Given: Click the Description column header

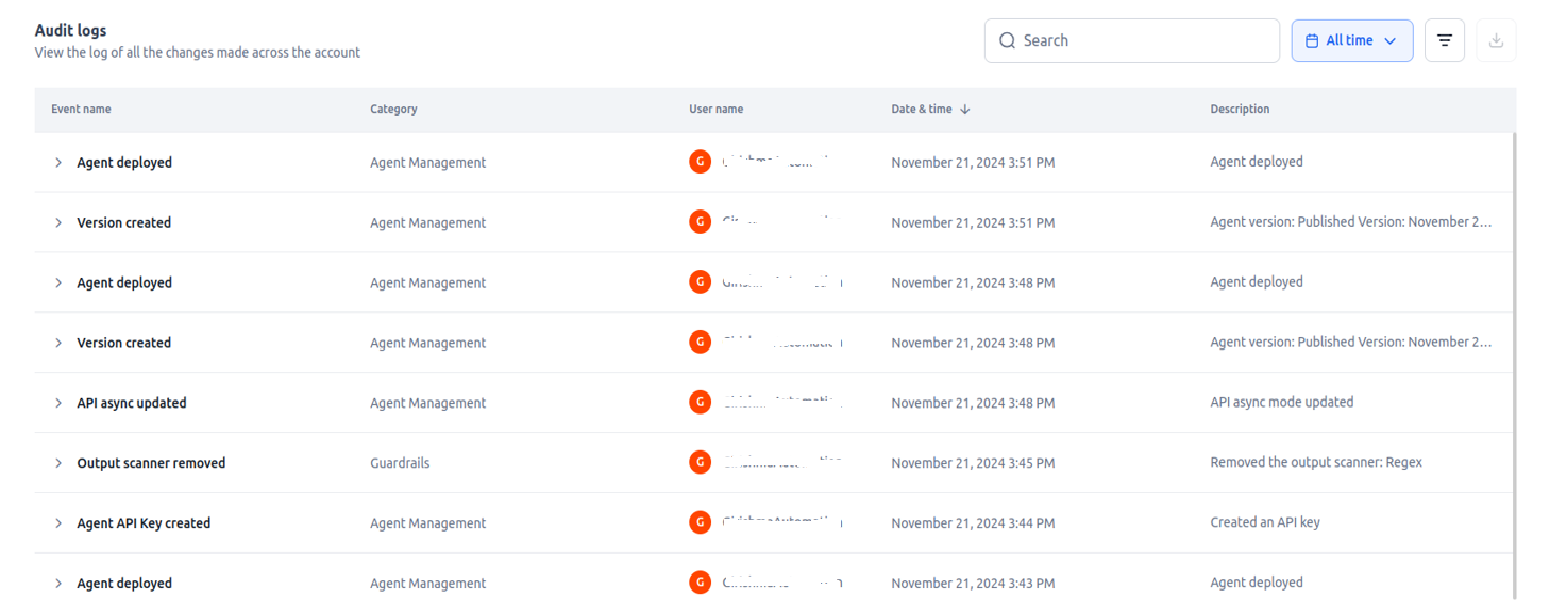Looking at the screenshot, I should tap(1239, 109).
